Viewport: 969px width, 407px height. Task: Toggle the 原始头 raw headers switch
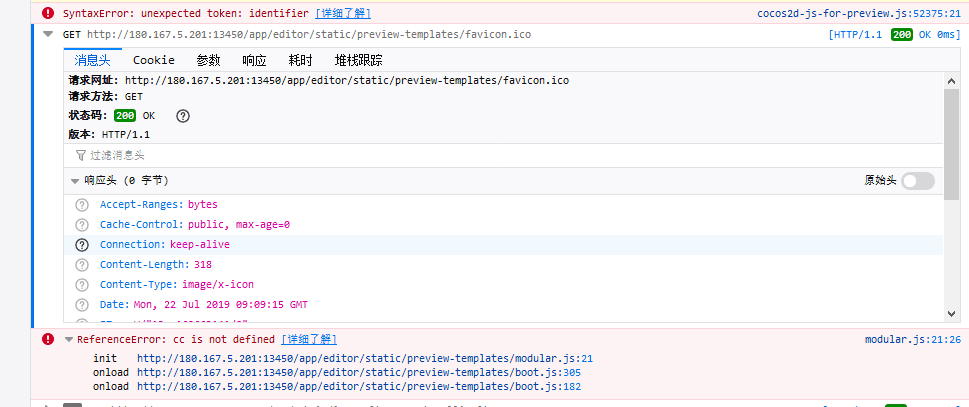coord(917,181)
